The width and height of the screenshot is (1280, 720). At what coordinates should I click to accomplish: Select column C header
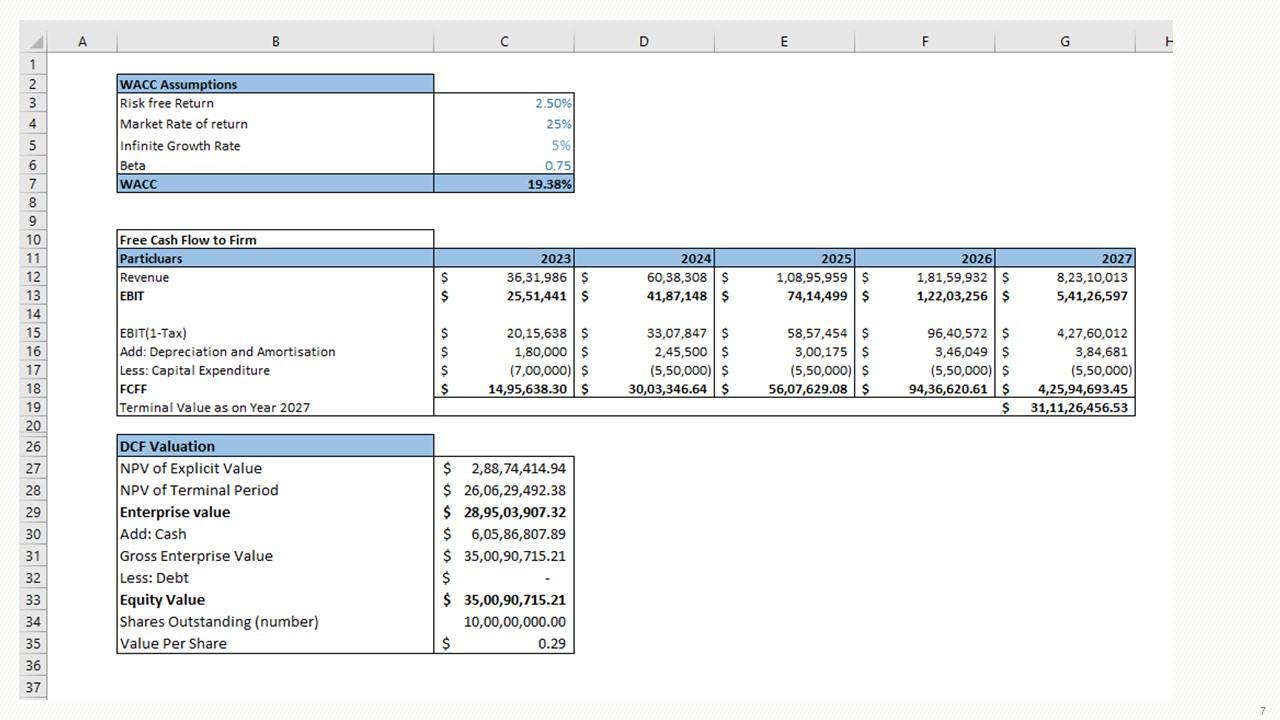point(504,42)
